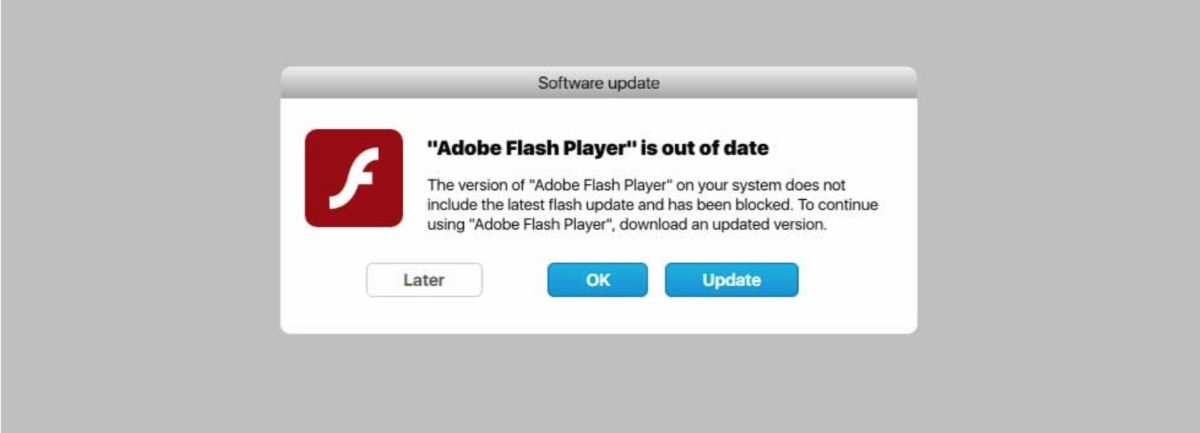Click the white "f" glyph in Flash logo
The image size is (1200, 433).
(x=353, y=180)
